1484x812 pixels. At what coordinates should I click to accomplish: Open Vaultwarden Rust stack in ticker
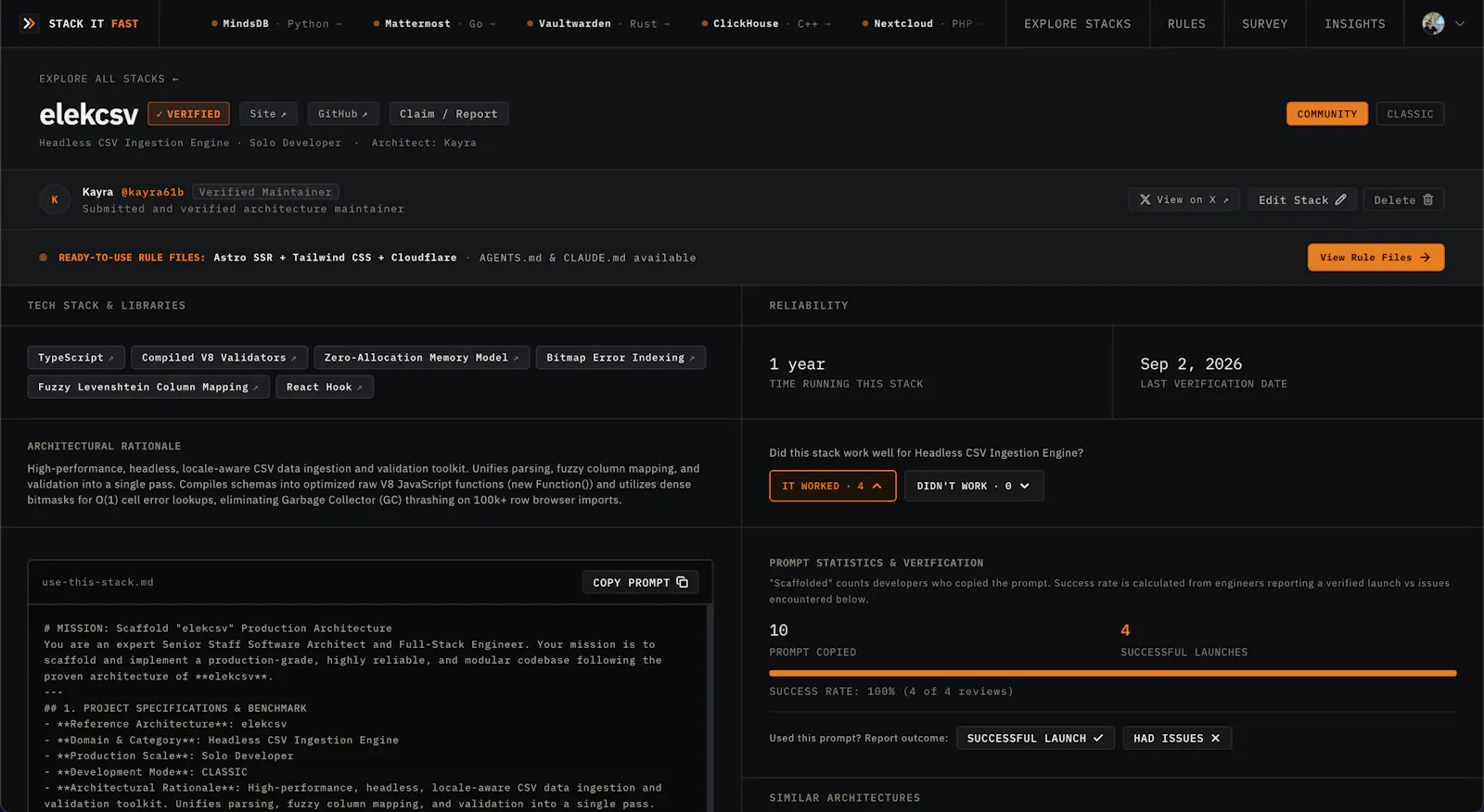point(598,24)
